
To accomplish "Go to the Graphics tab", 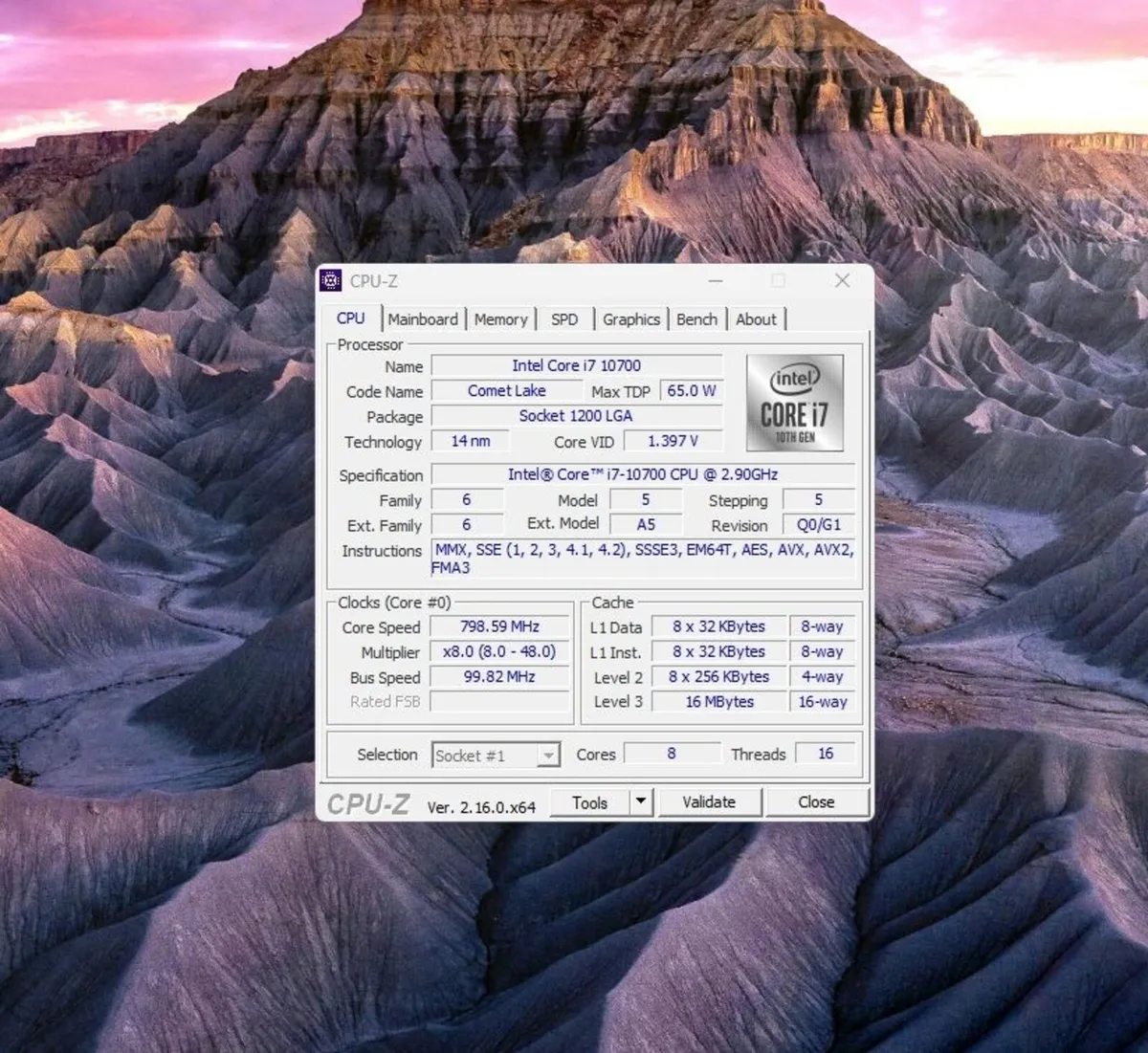I will [x=631, y=319].
